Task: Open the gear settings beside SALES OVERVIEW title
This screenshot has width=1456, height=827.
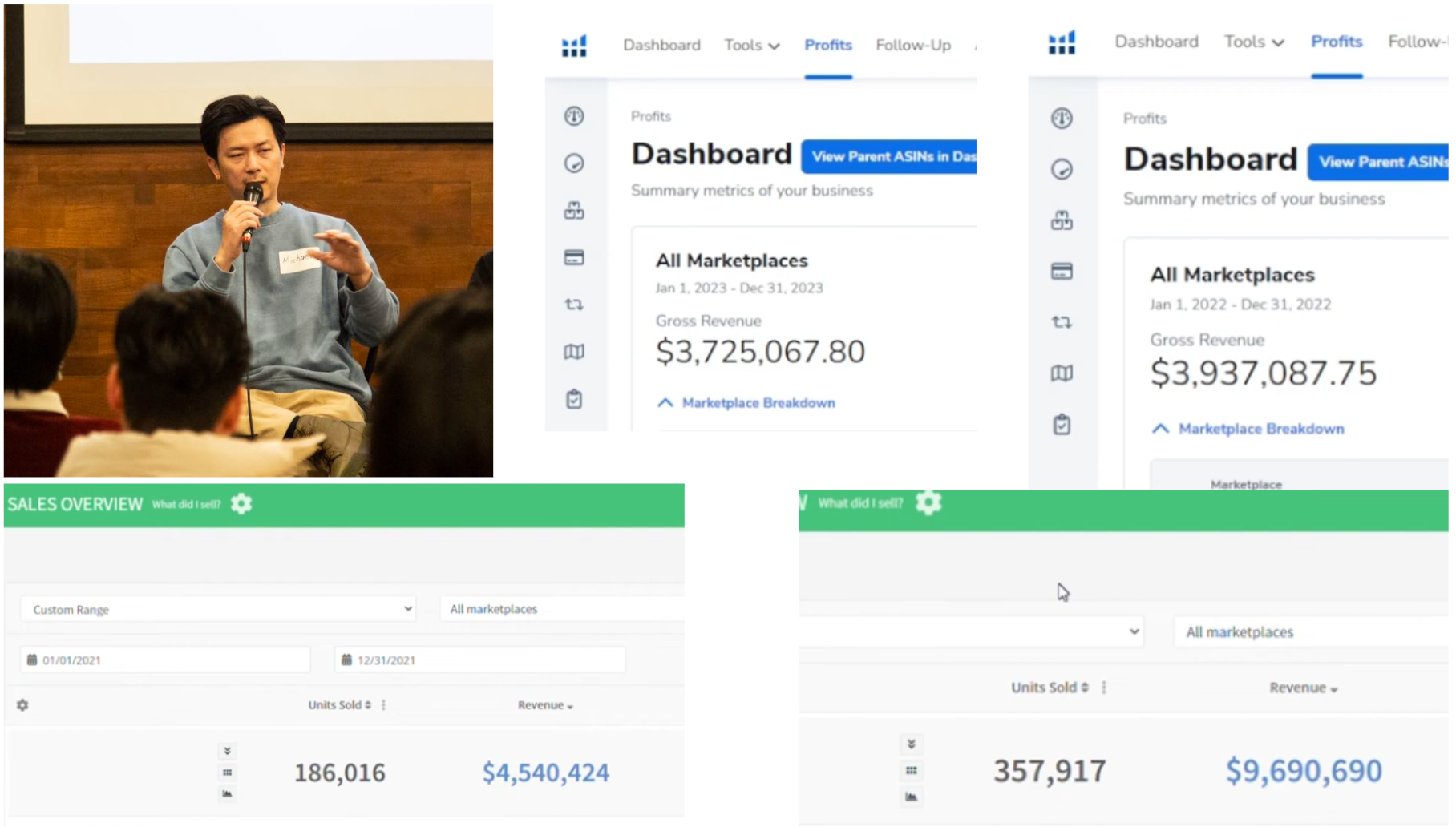Action: click(241, 504)
